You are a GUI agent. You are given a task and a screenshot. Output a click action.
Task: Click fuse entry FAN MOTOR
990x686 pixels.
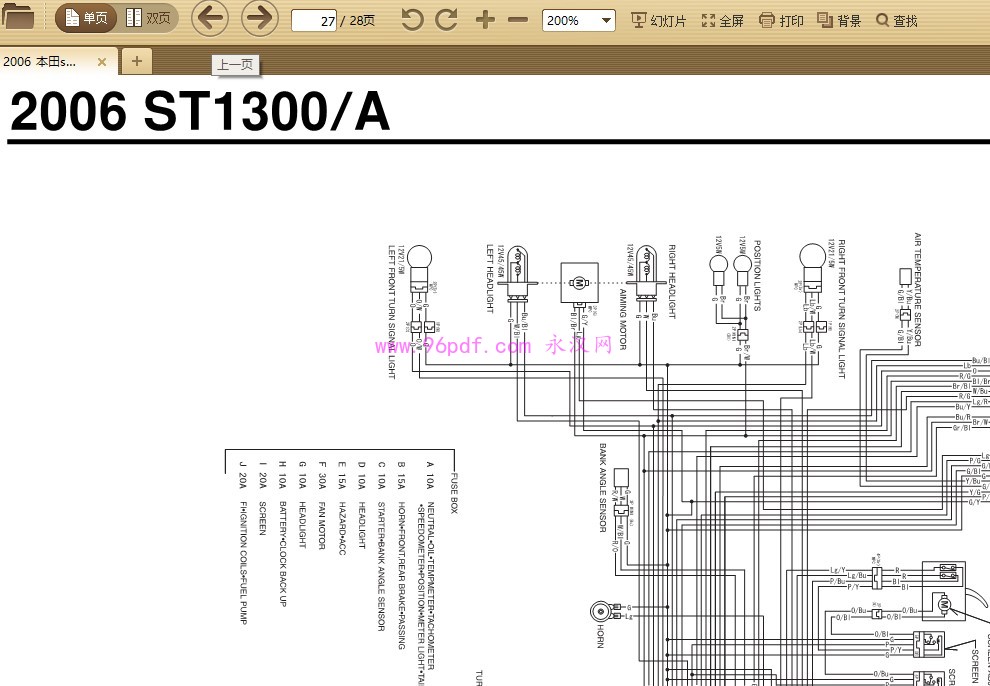[321, 525]
